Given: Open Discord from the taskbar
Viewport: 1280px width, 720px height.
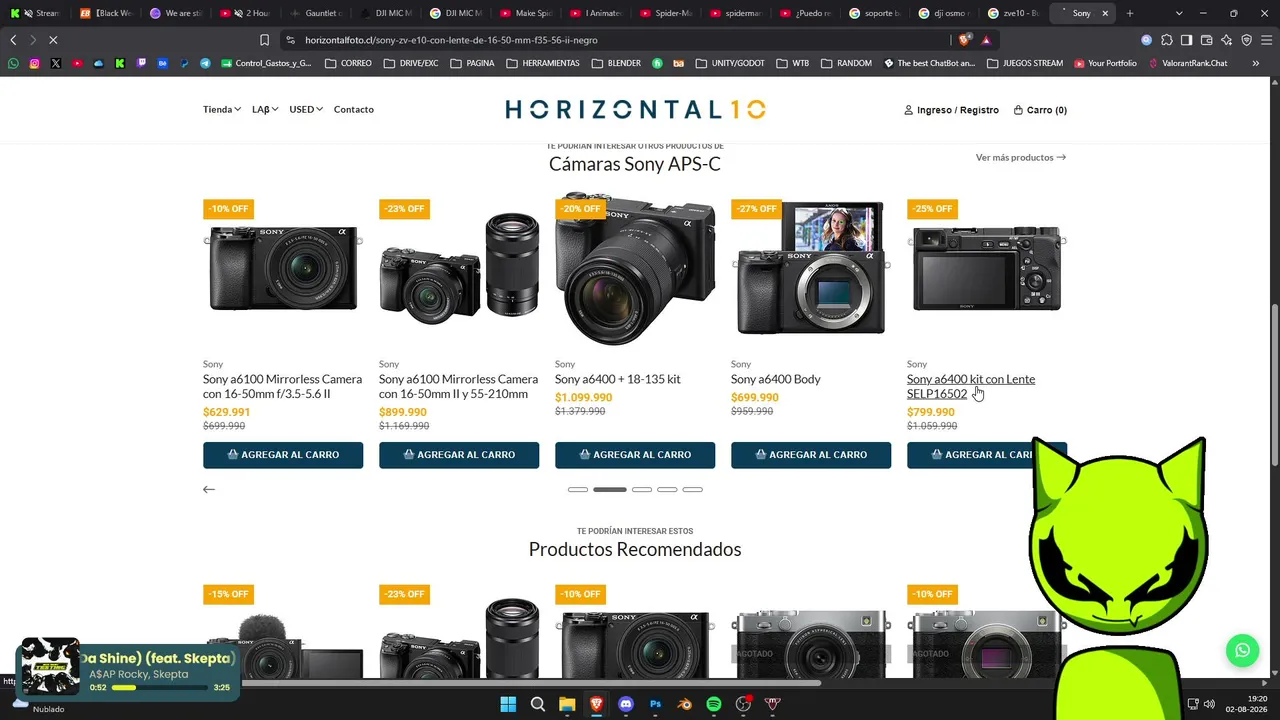Looking at the screenshot, I should [626, 704].
